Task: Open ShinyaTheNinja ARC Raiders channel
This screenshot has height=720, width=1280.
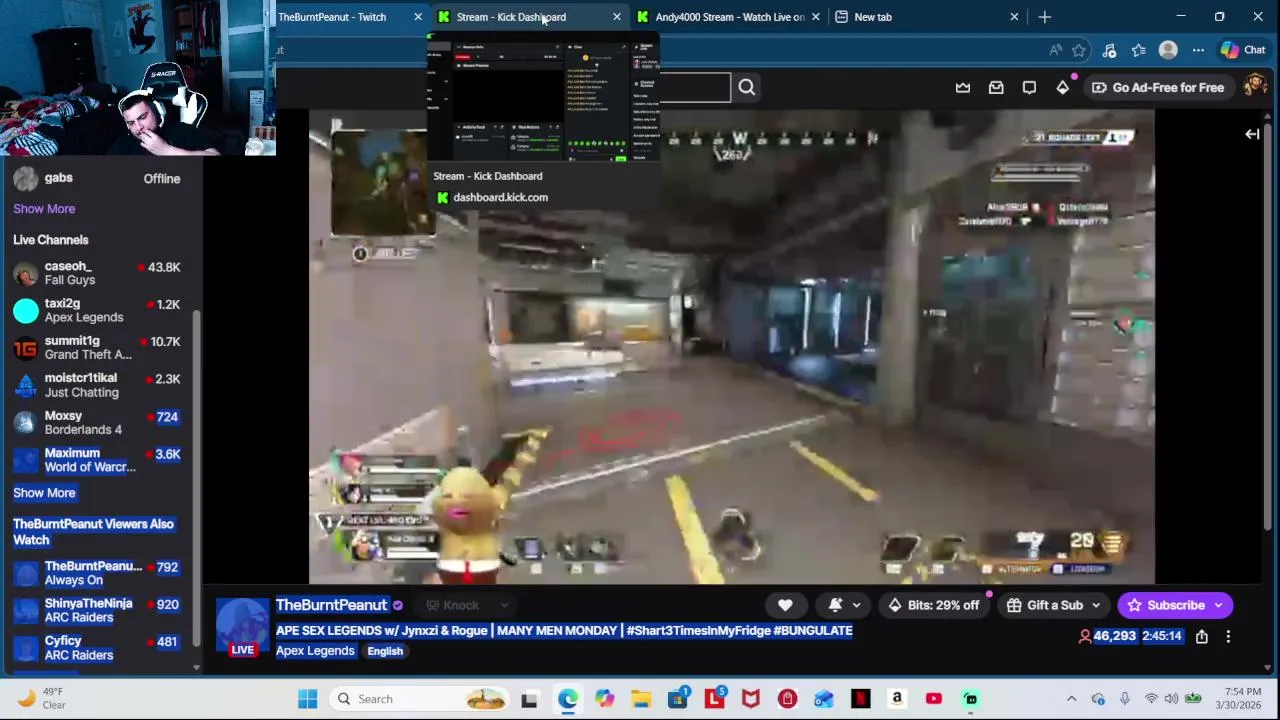Action: click(x=98, y=611)
